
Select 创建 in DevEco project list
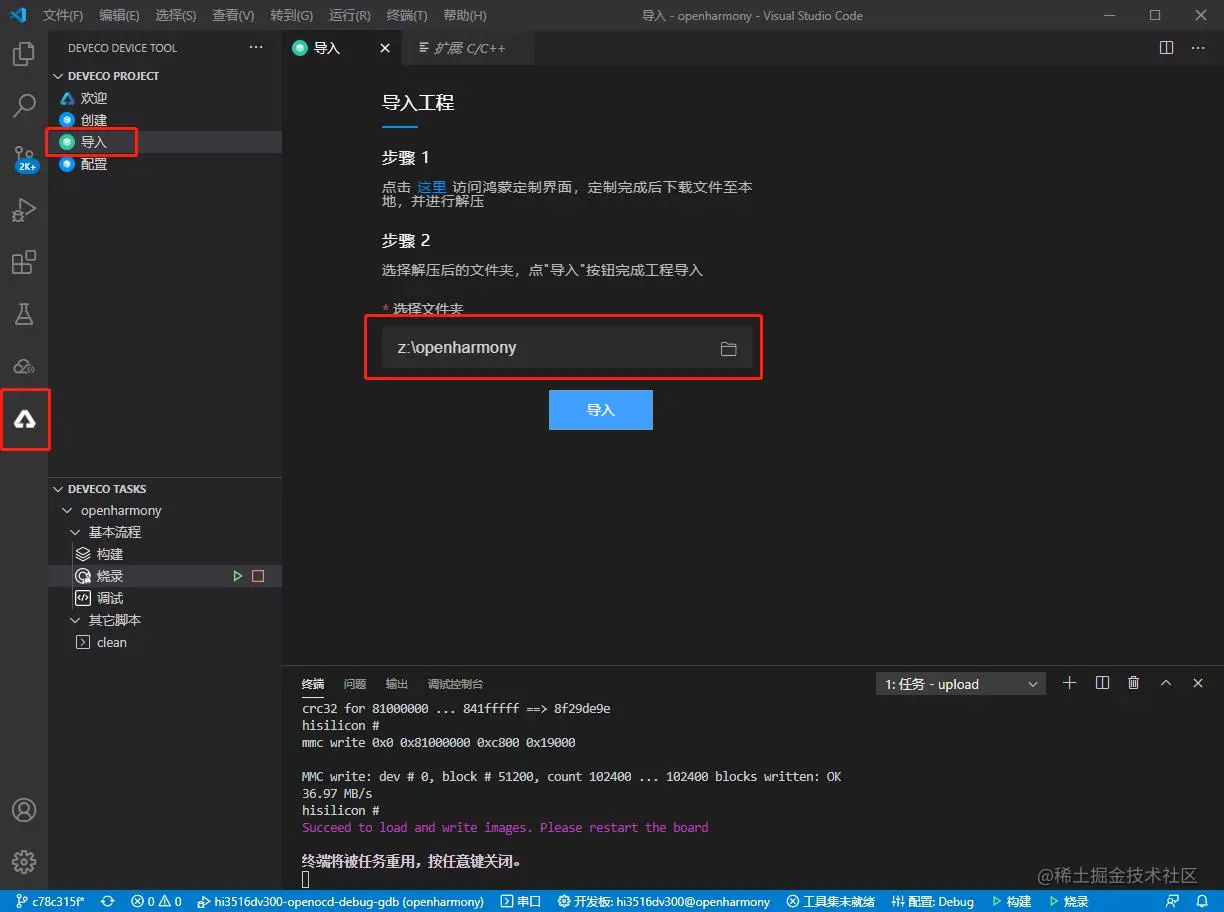(94, 120)
